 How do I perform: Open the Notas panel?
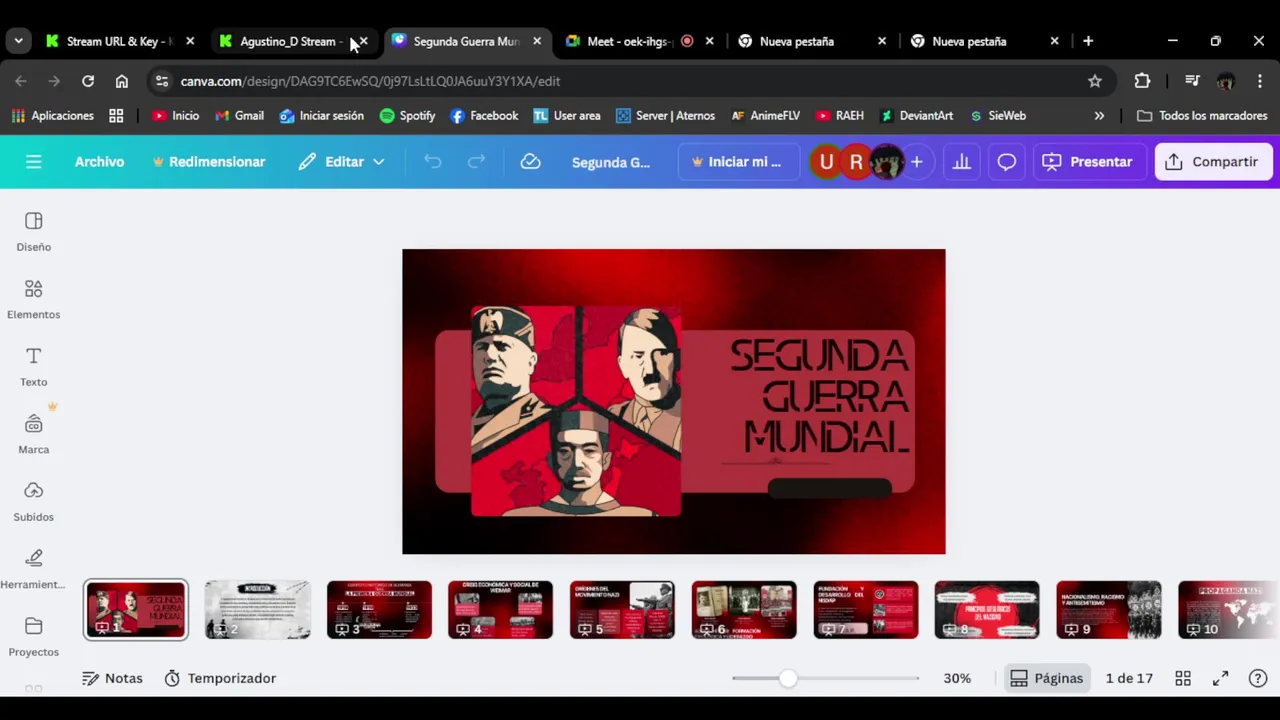(112, 678)
